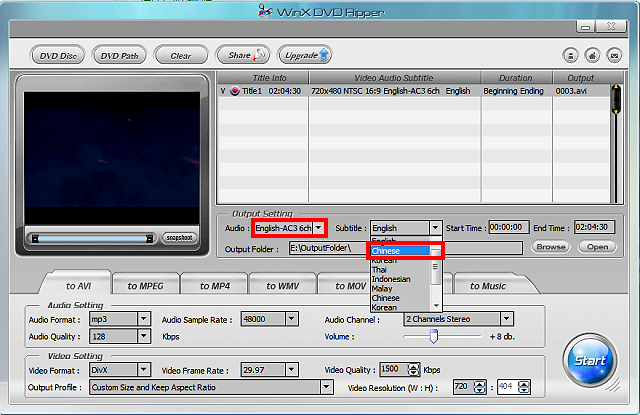Minimize the WinX DVD Ripper window
640x415 pixels.
586,27
